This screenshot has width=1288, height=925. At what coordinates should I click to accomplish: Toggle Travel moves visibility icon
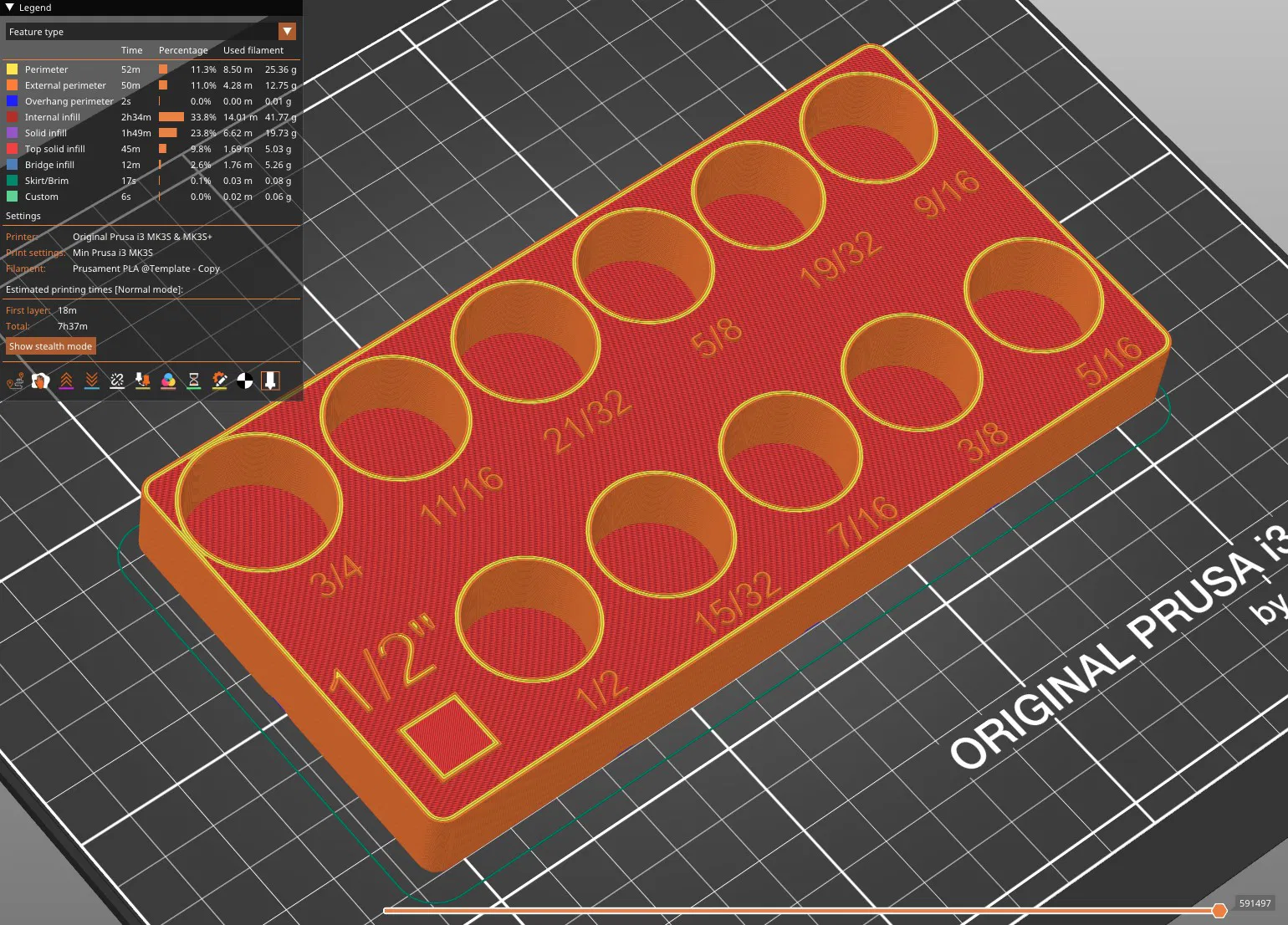(15, 381)
